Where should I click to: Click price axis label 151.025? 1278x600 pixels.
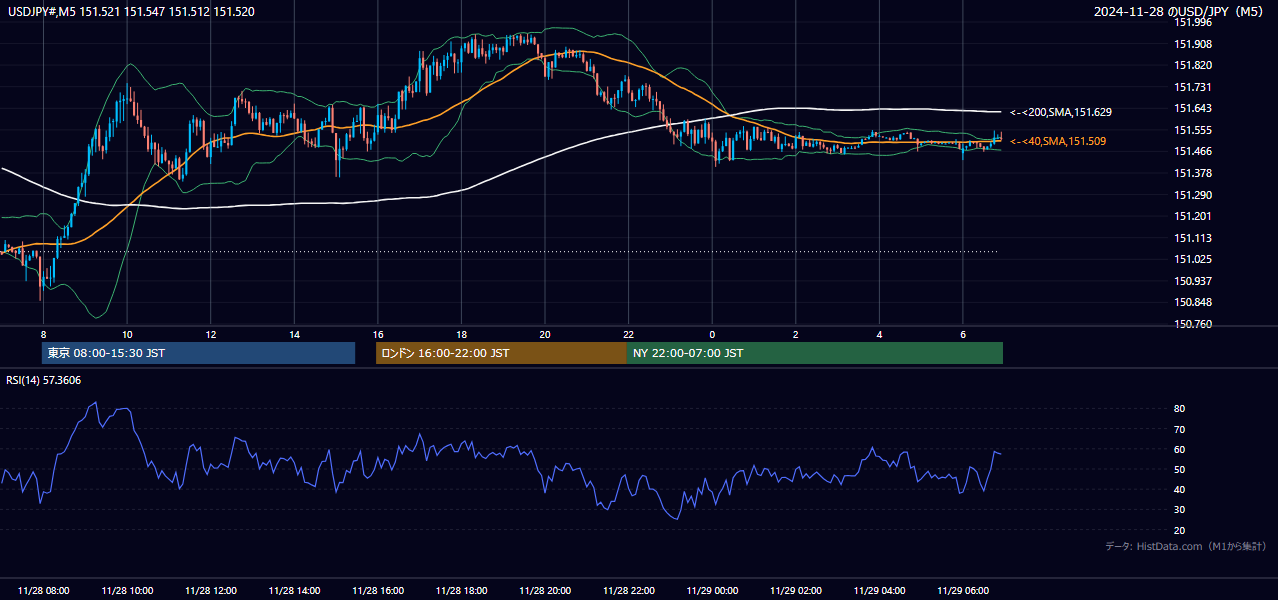coord(1193,259)
